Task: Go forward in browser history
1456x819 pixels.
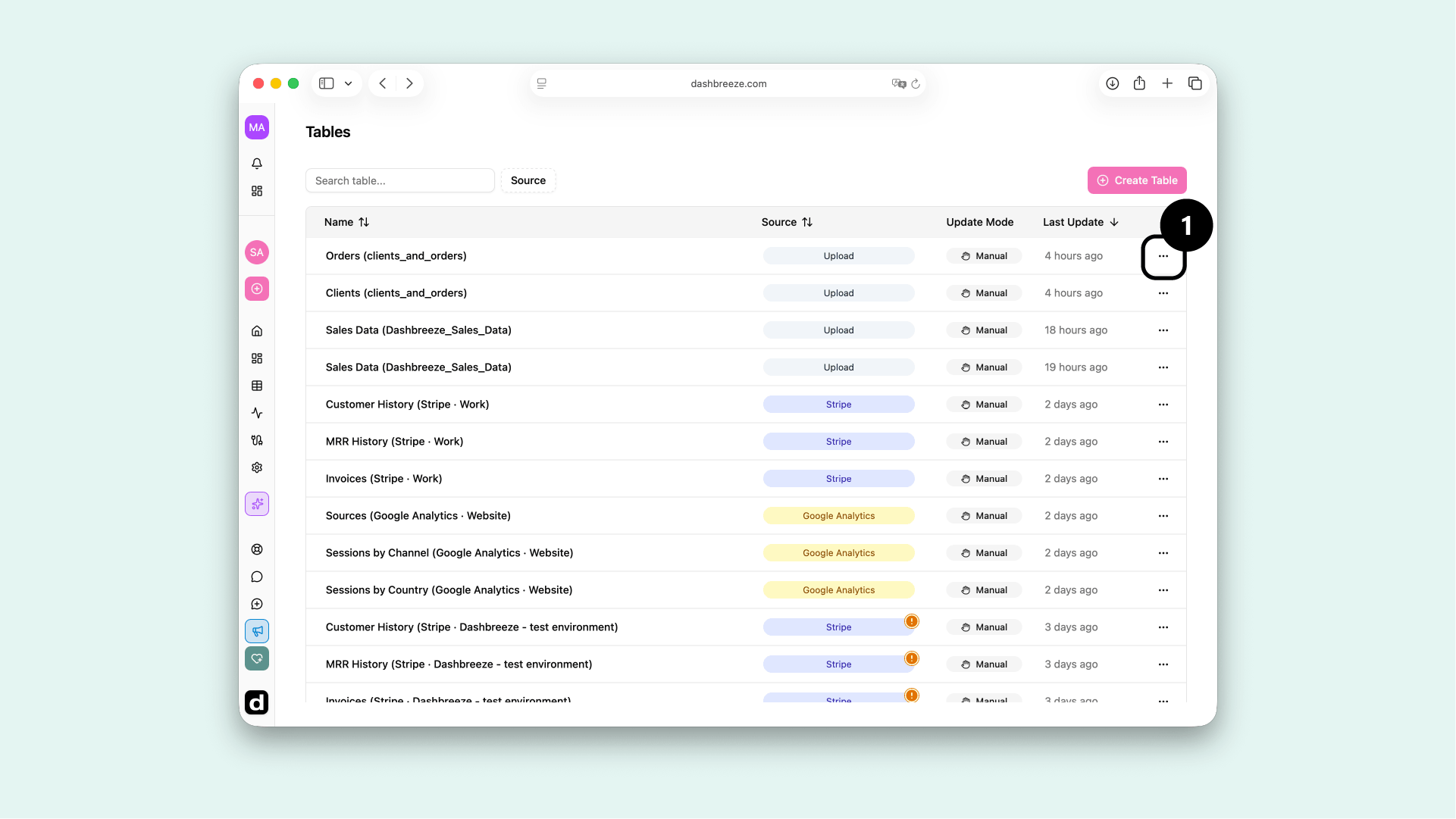Action: click(x=409, y=83)
